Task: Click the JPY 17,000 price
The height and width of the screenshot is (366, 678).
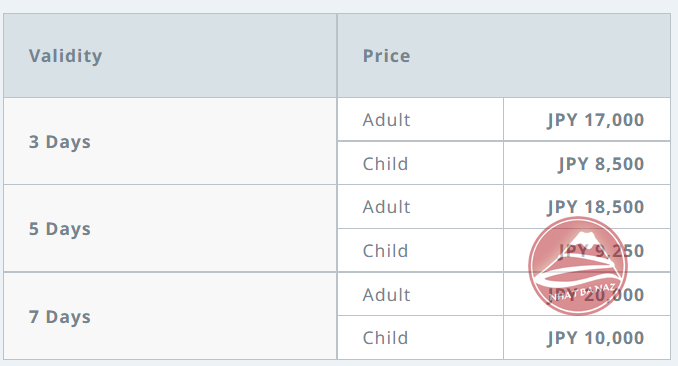Action: (x=596, y=120)
